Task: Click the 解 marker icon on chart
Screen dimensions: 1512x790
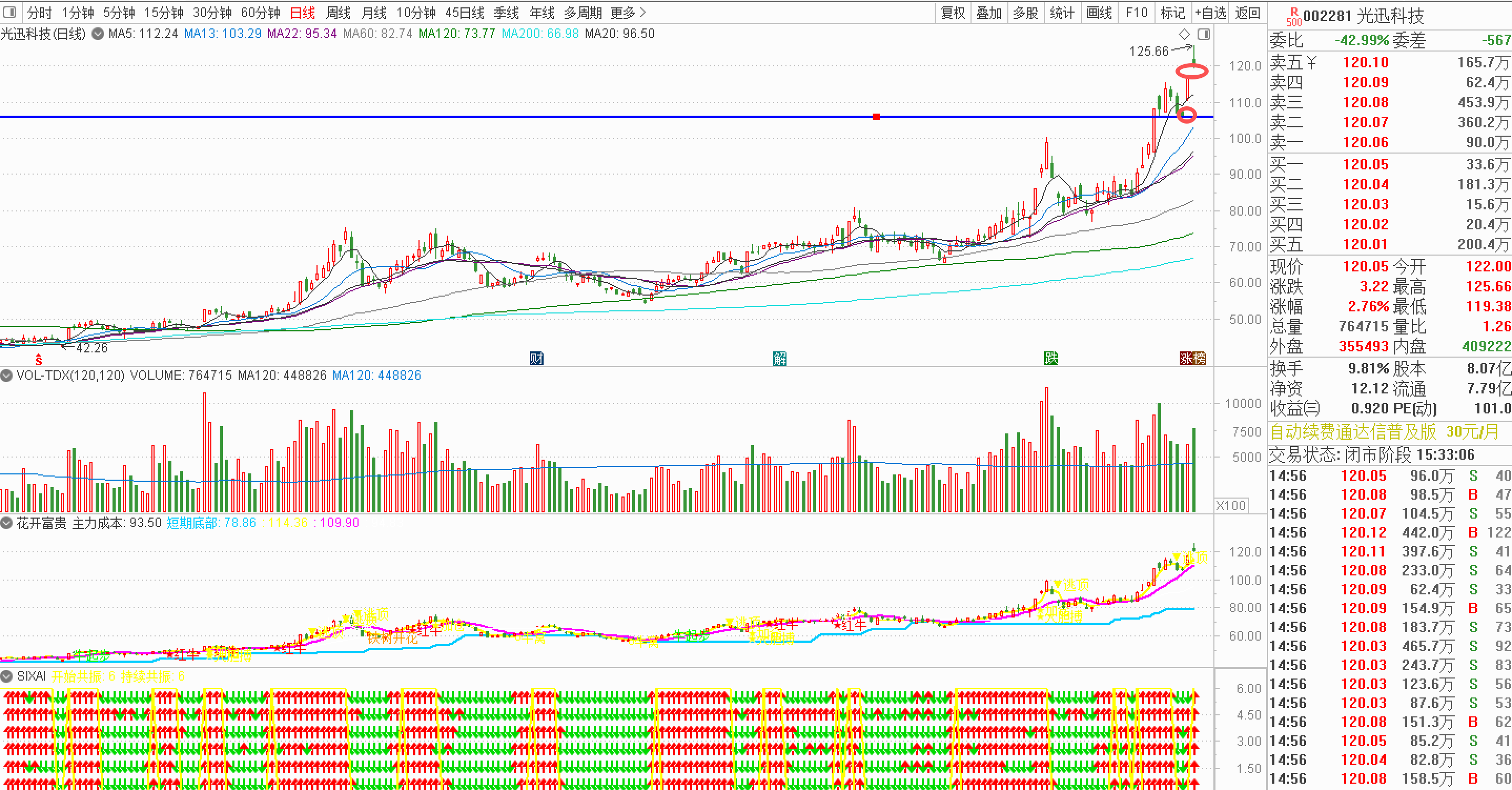Action: pos(780,358)
